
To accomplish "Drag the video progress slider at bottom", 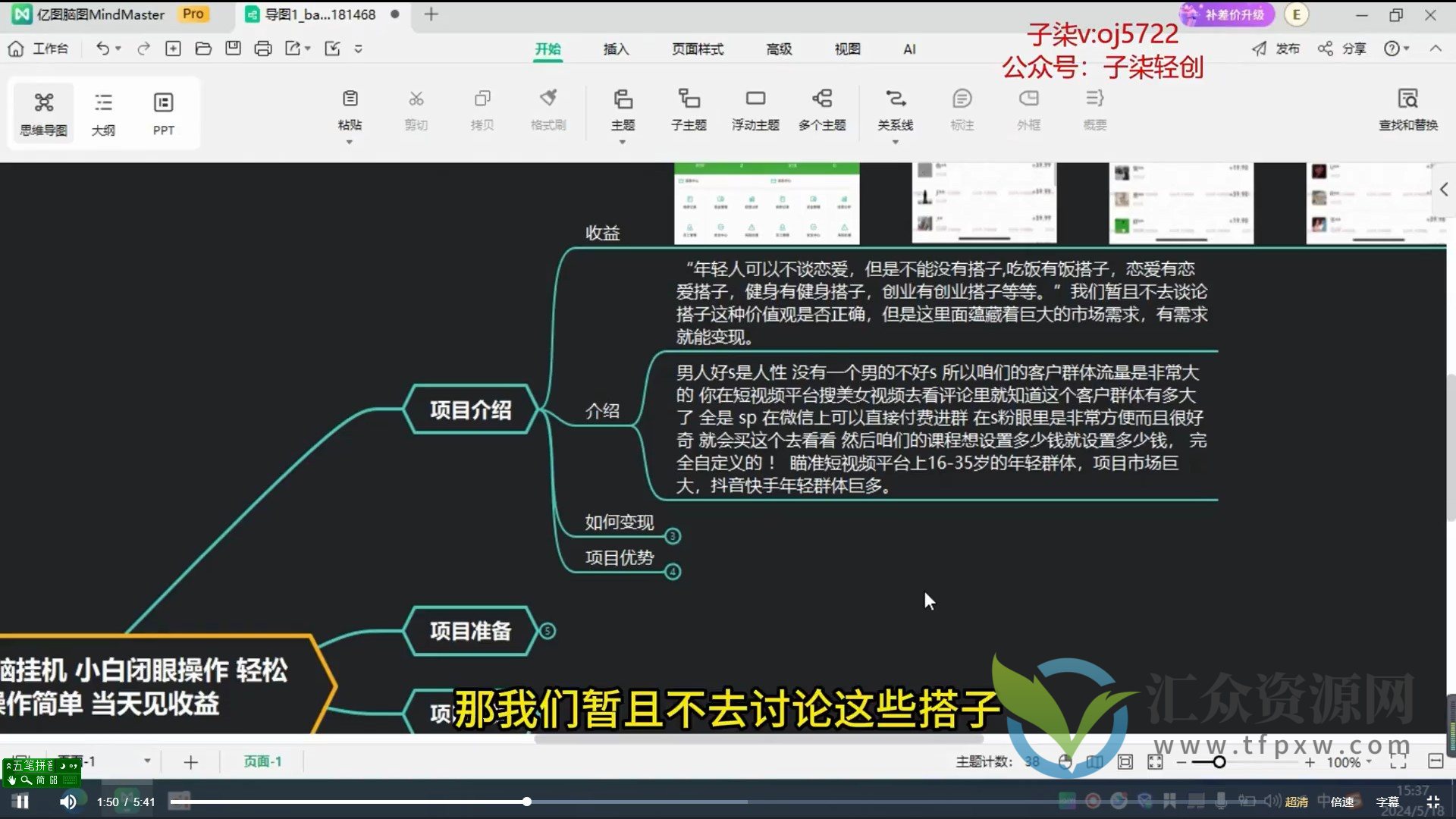I will 526,801.
